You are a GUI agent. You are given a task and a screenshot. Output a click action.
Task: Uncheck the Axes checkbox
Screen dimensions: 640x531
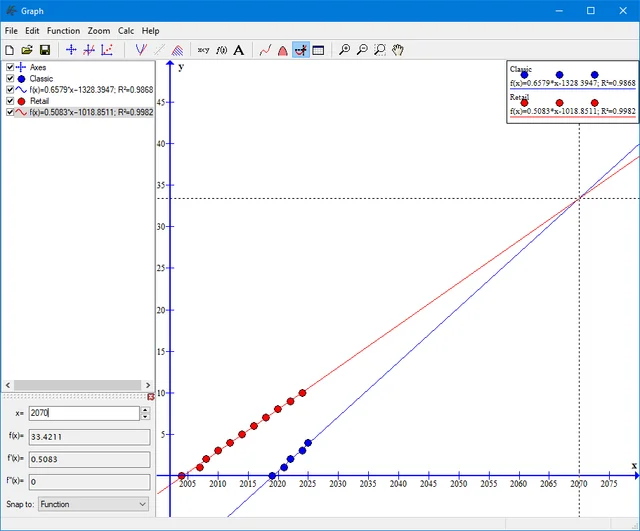click(10, 67)
